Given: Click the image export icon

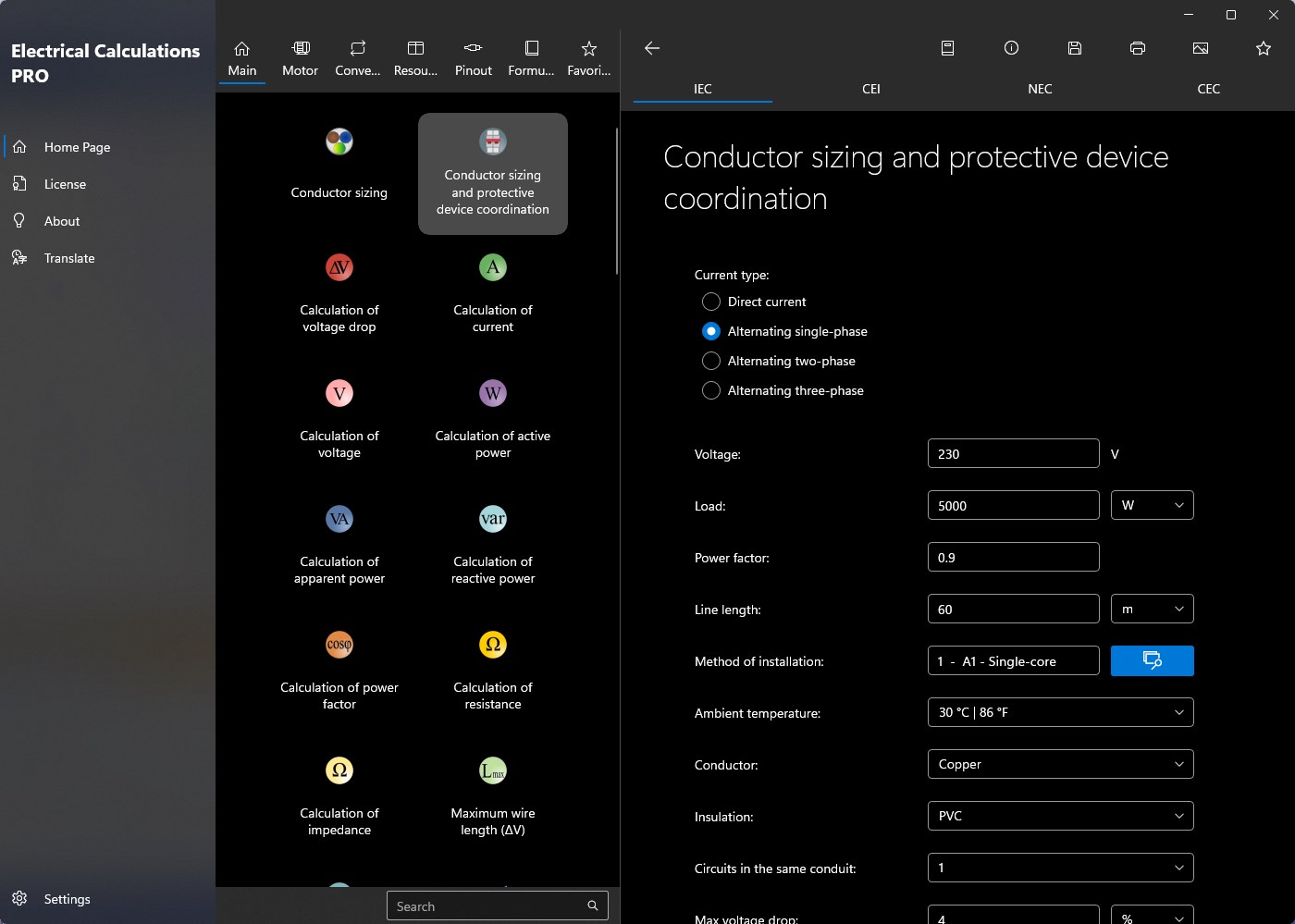Looking at the screenshot, I should [1201, 48].
